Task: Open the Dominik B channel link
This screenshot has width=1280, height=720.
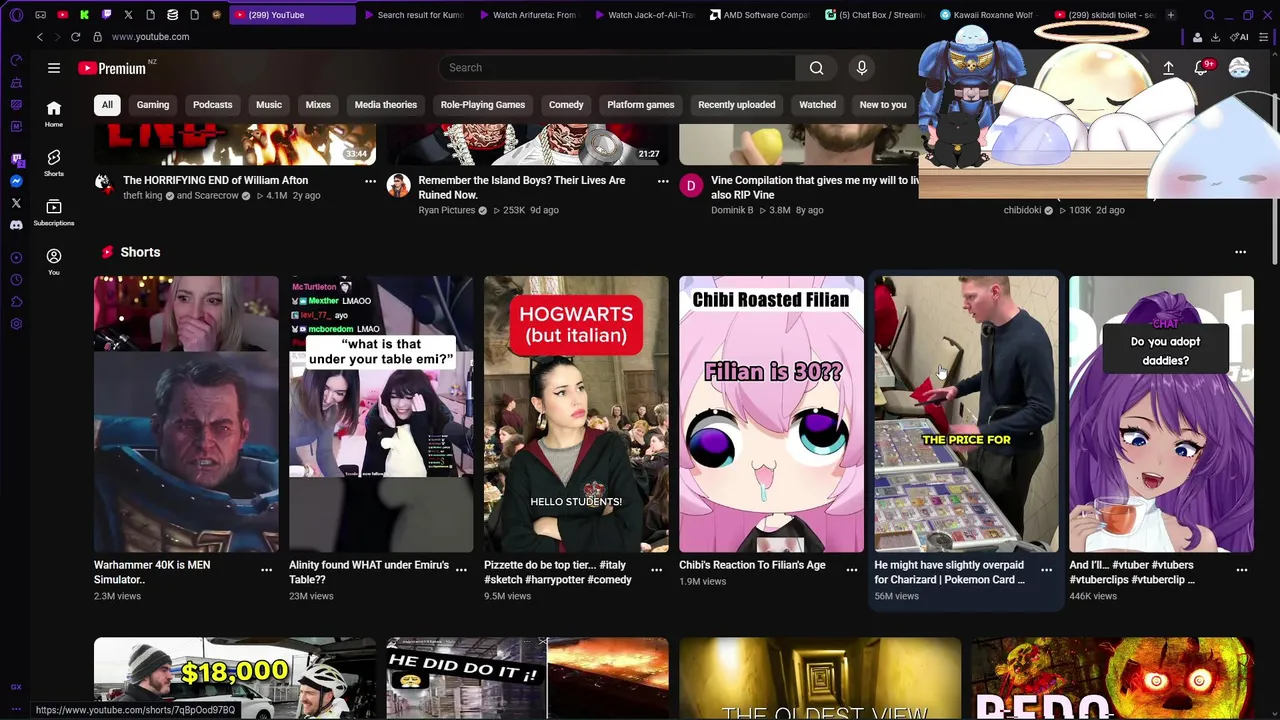Action: pyautogui.click(x=732, y=211)
